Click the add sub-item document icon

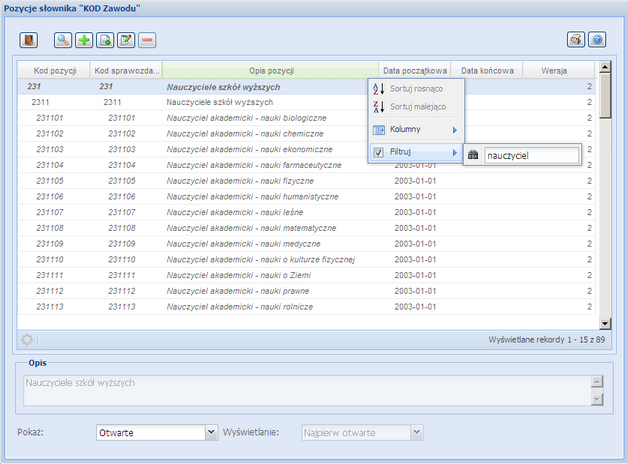point(105,40)
